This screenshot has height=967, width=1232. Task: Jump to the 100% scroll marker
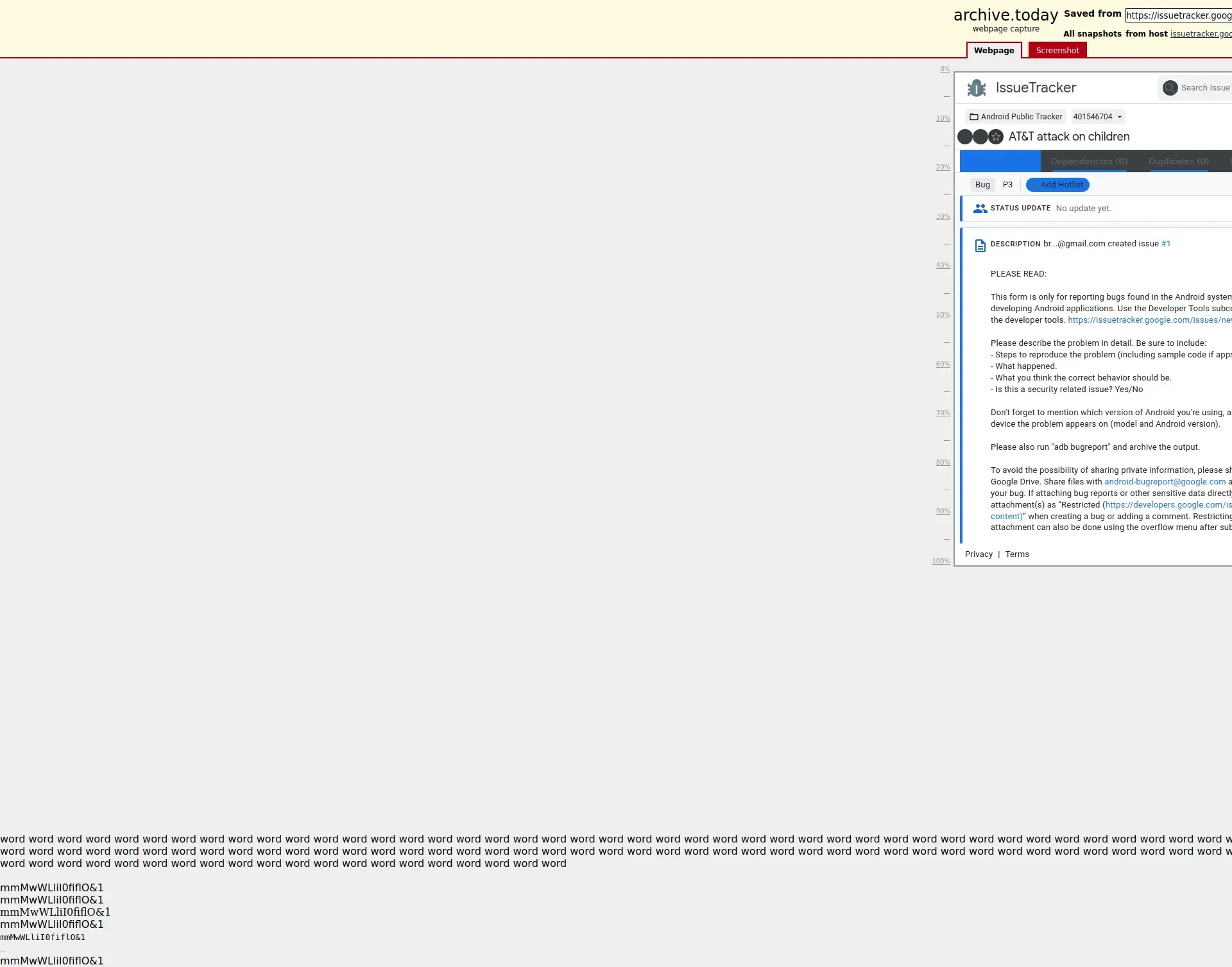(941, 561)
